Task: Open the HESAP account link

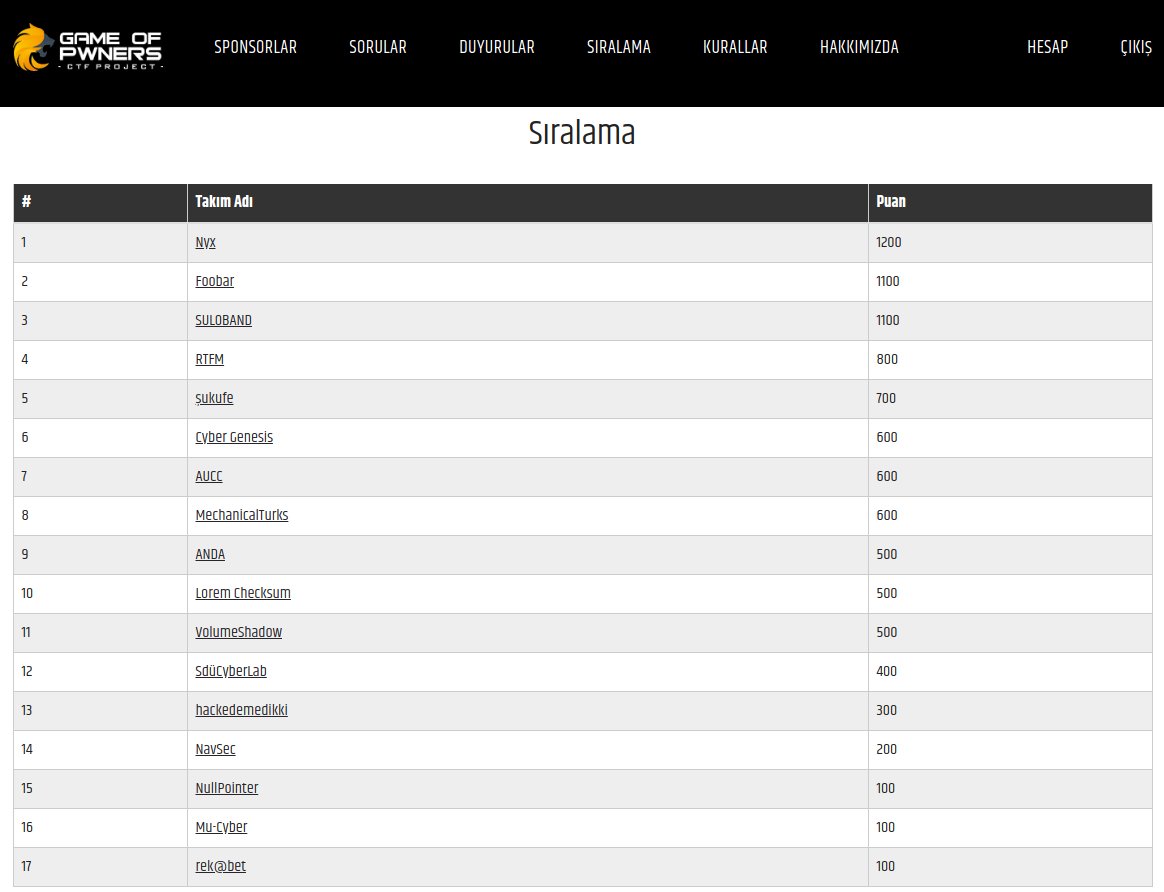Action: tap(1047, 47)
